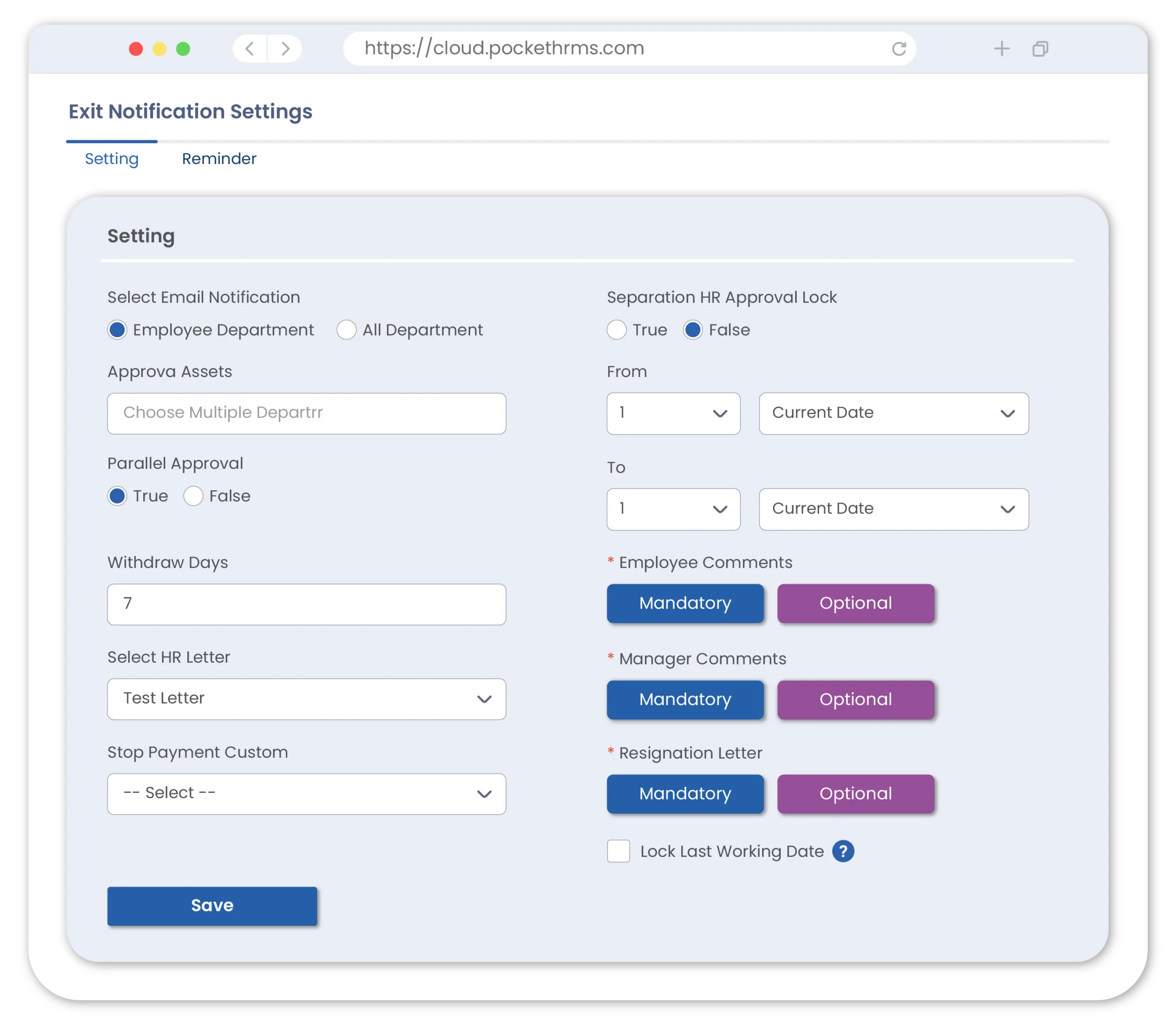Click the Withdraw Days input field
Image resolution: width=1176 pixels, height=1025 pixels.
(306, 604)
